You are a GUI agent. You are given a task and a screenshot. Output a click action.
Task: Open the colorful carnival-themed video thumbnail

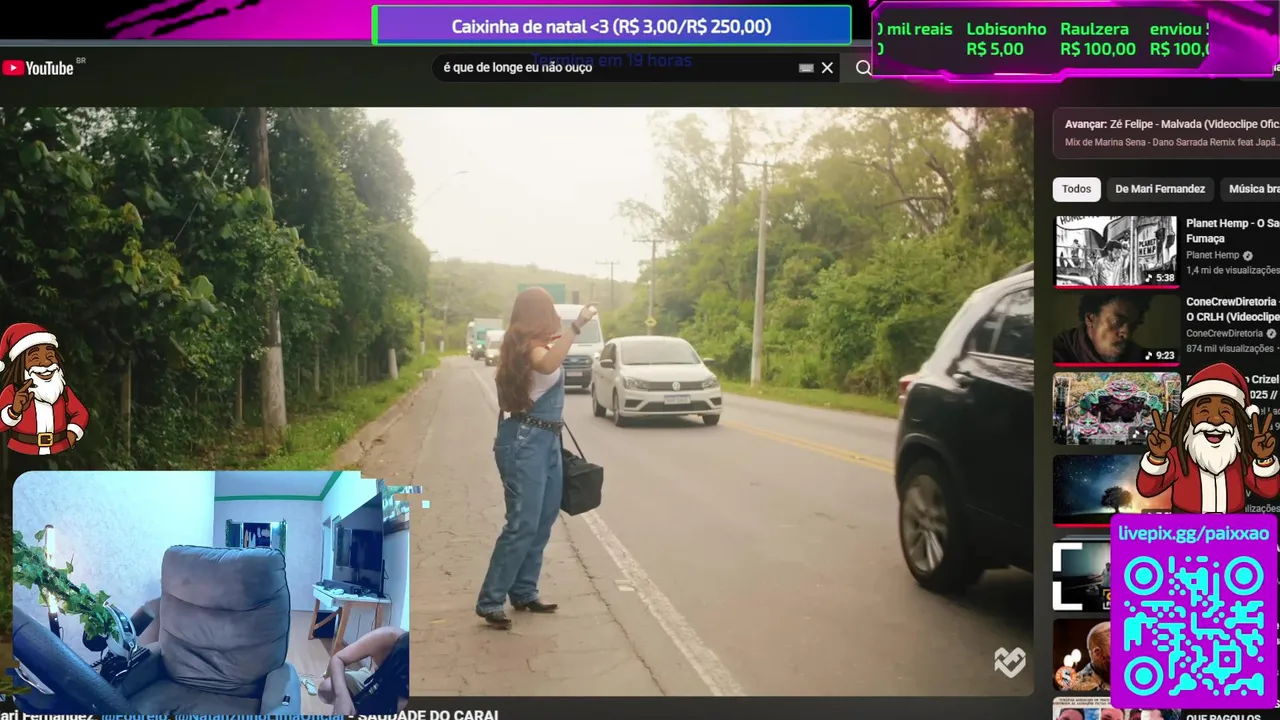[1116, 408]
